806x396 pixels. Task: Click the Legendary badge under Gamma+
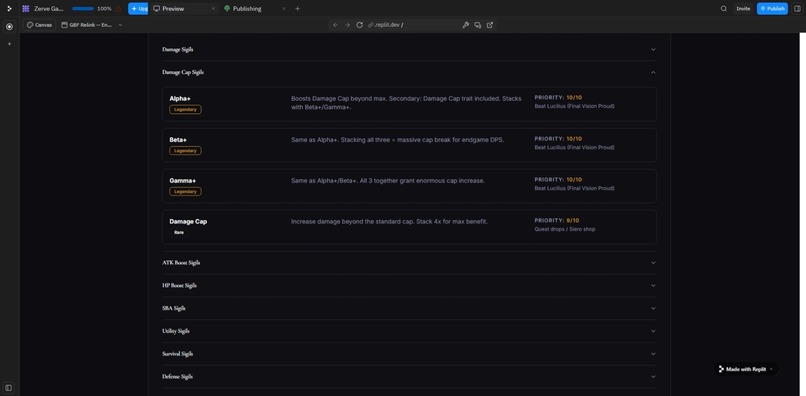click(186, 191)
